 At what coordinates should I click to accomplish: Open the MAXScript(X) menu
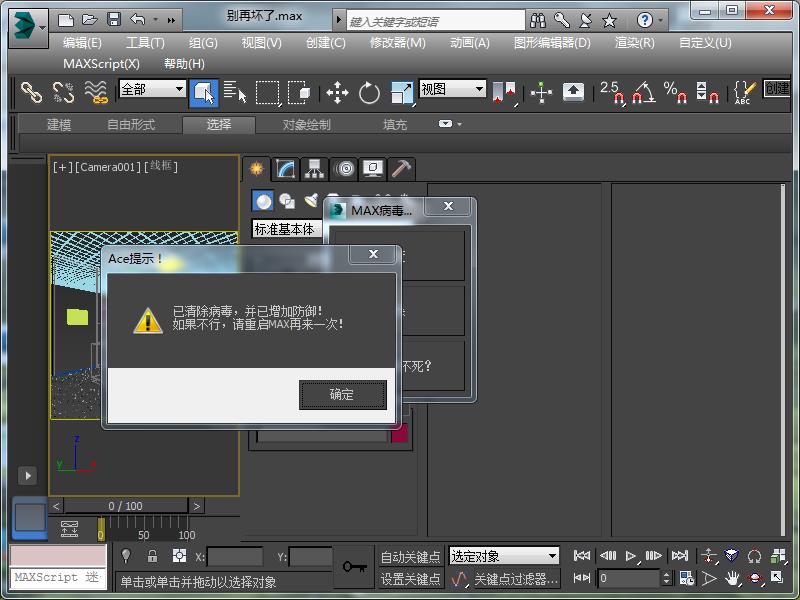pos(101,64)
